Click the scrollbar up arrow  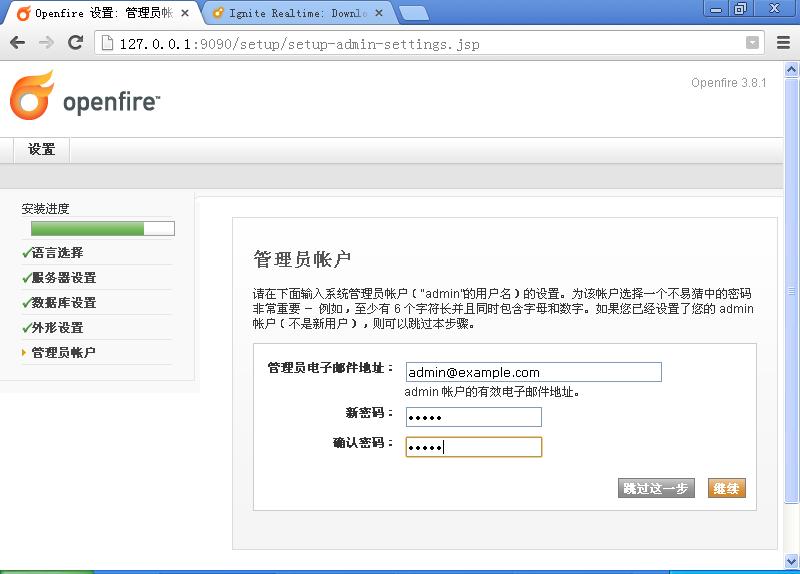[x=791, y=69]
